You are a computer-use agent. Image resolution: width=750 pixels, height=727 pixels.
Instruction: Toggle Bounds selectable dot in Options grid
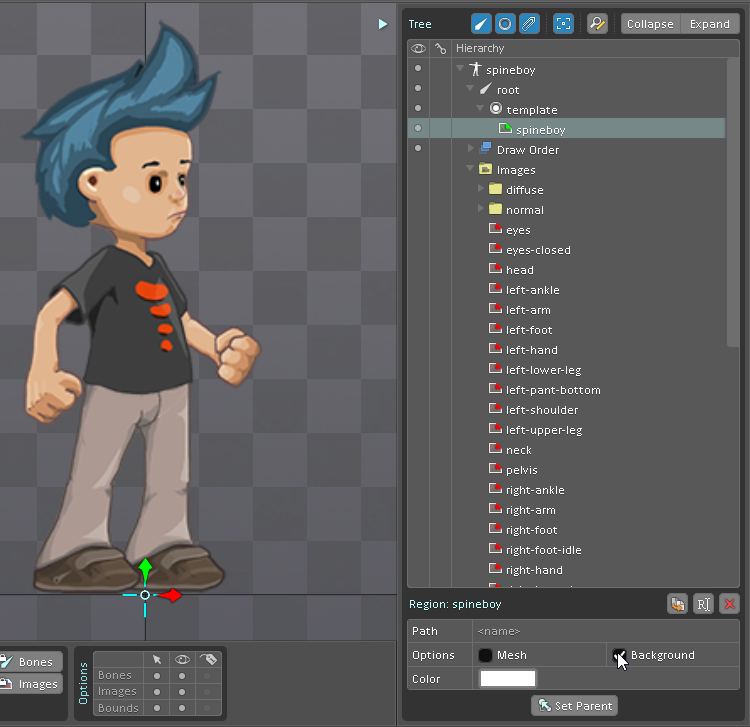(157, 708)
